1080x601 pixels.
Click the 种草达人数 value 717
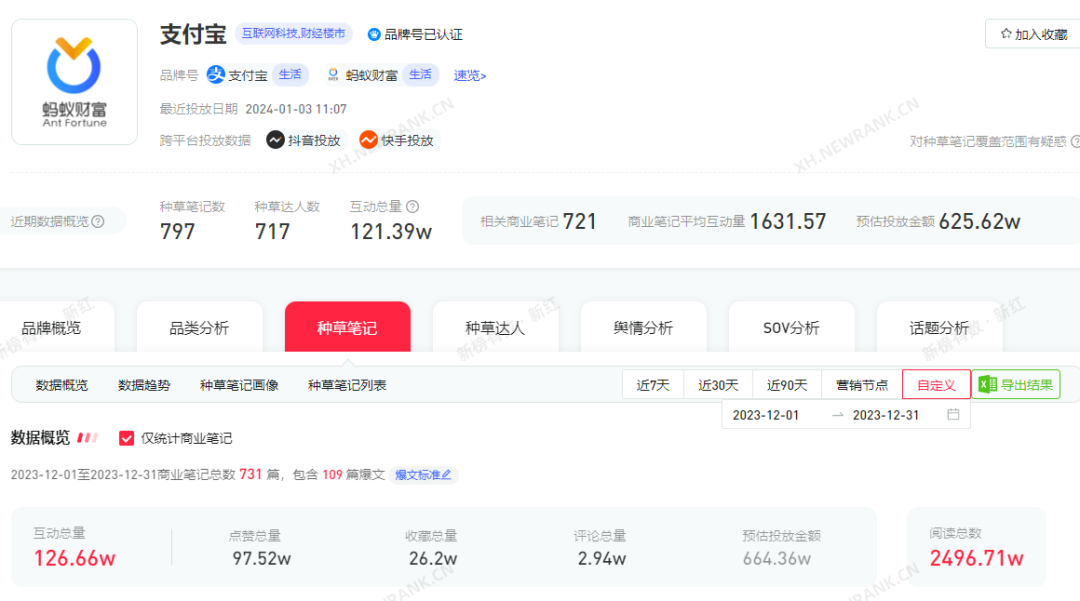(273, 232)
